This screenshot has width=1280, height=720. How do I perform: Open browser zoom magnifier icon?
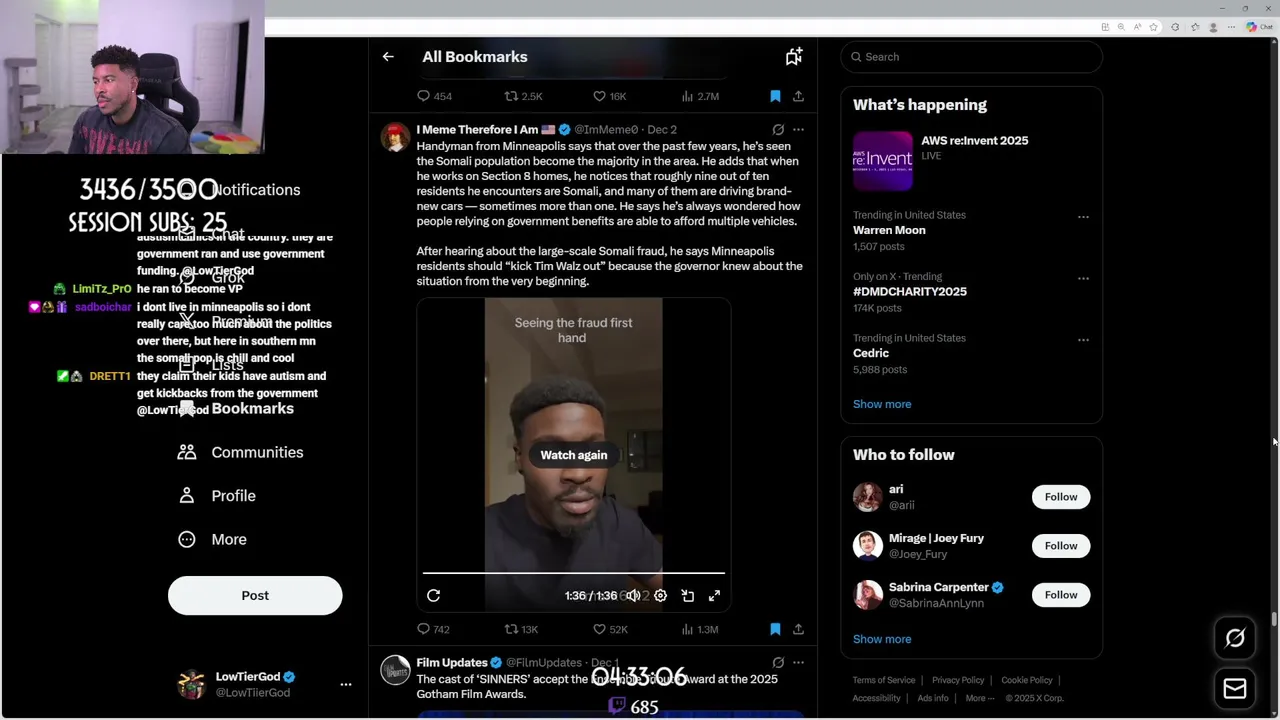1121,27
